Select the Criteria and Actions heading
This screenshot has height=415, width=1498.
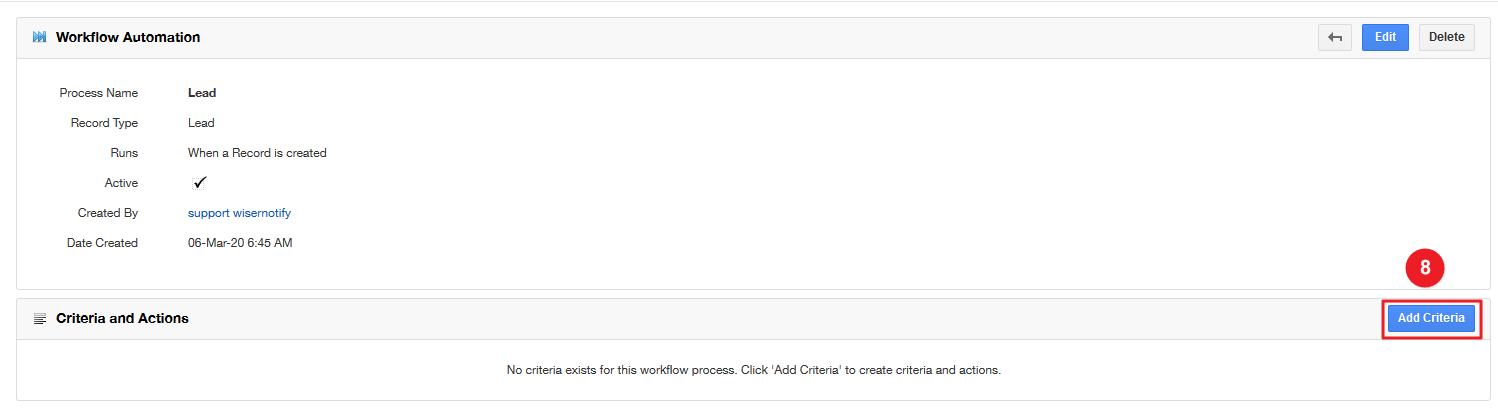[x=122, y=319]
